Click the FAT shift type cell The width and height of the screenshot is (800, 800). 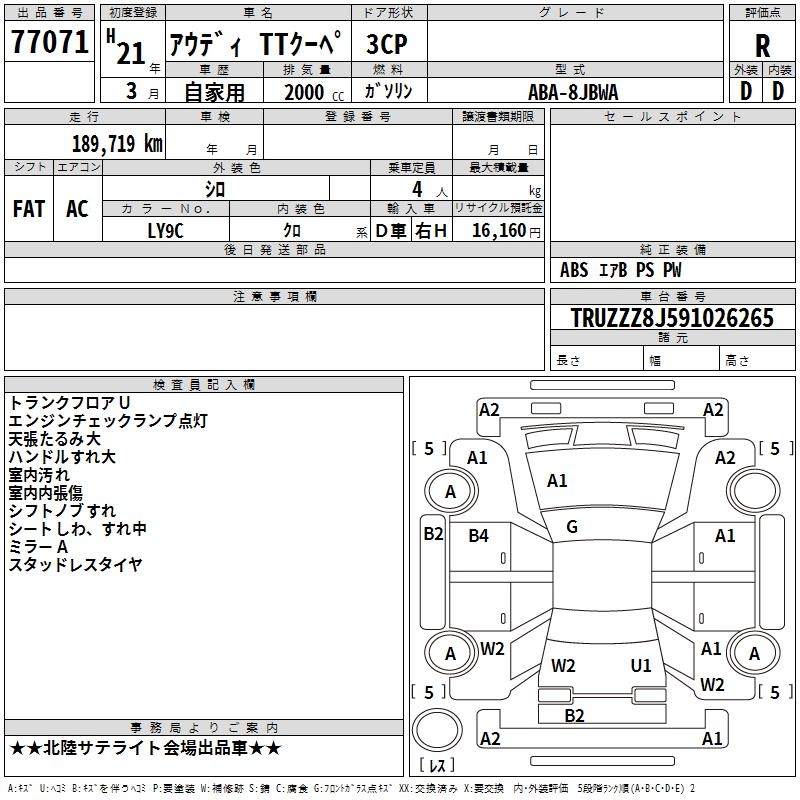[x=28, y=209]
